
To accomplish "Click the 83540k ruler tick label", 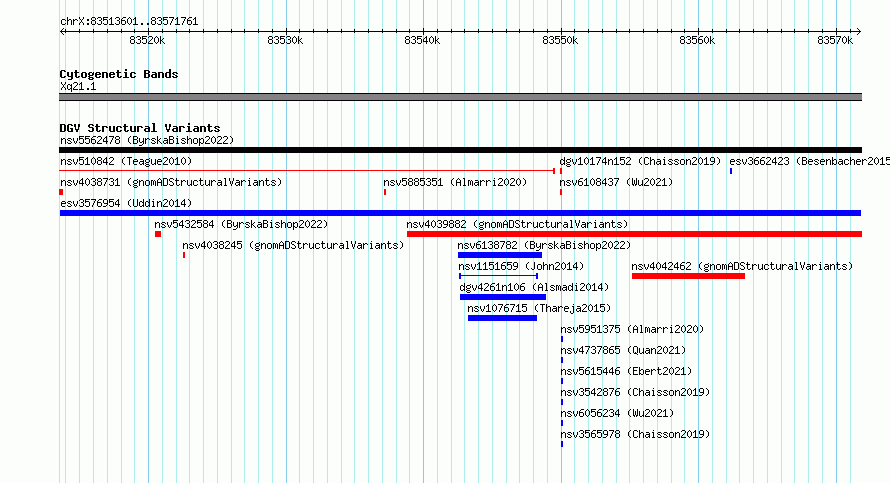I will point(422,40).
